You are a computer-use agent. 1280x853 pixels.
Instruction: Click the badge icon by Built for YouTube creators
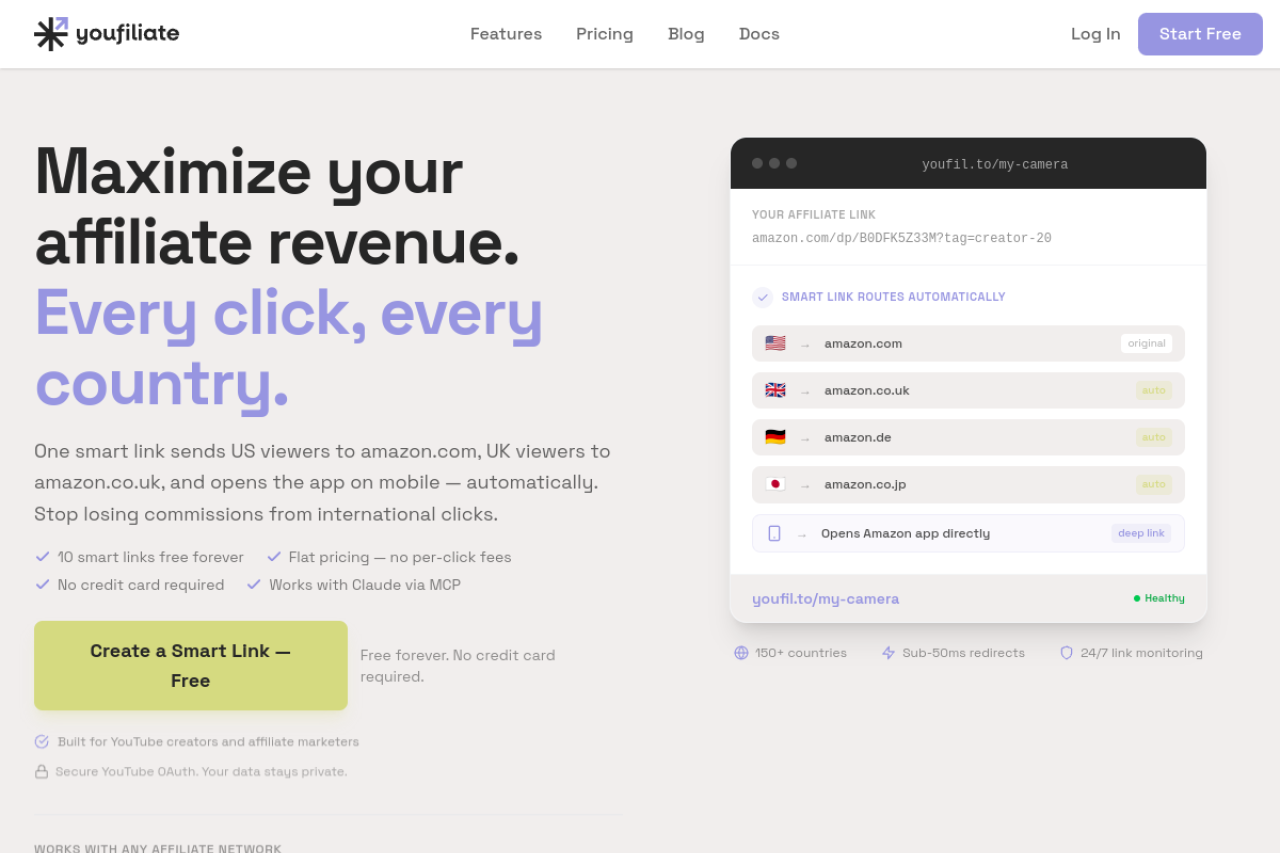pyautogui.click(x=41, y=742)
